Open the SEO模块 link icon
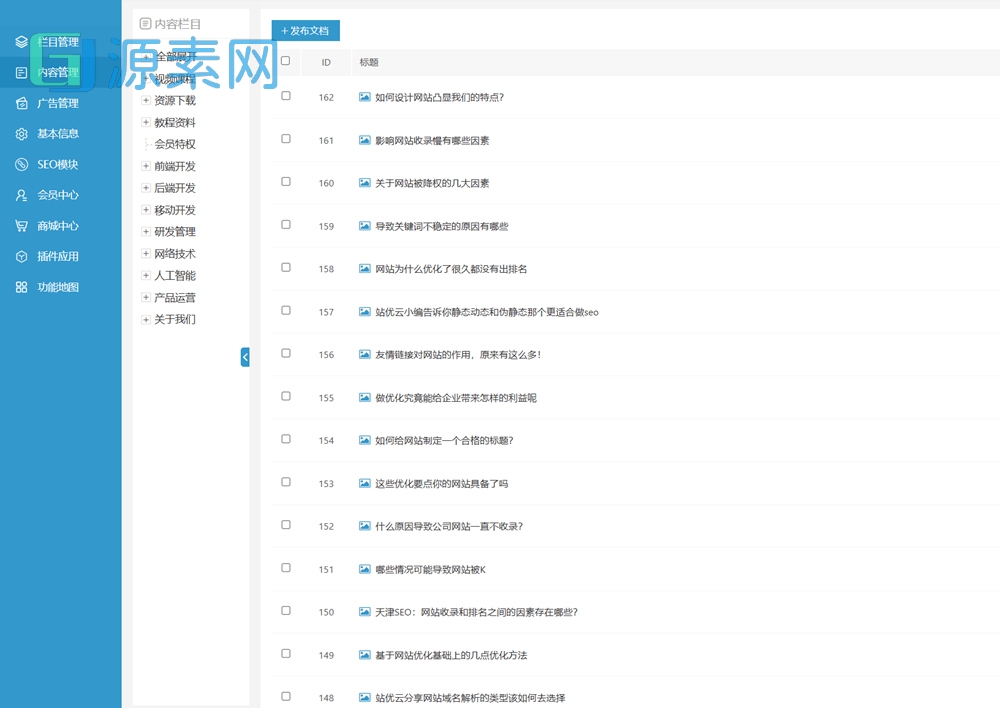The image size is (1000, 708). (x=22, y=164)
